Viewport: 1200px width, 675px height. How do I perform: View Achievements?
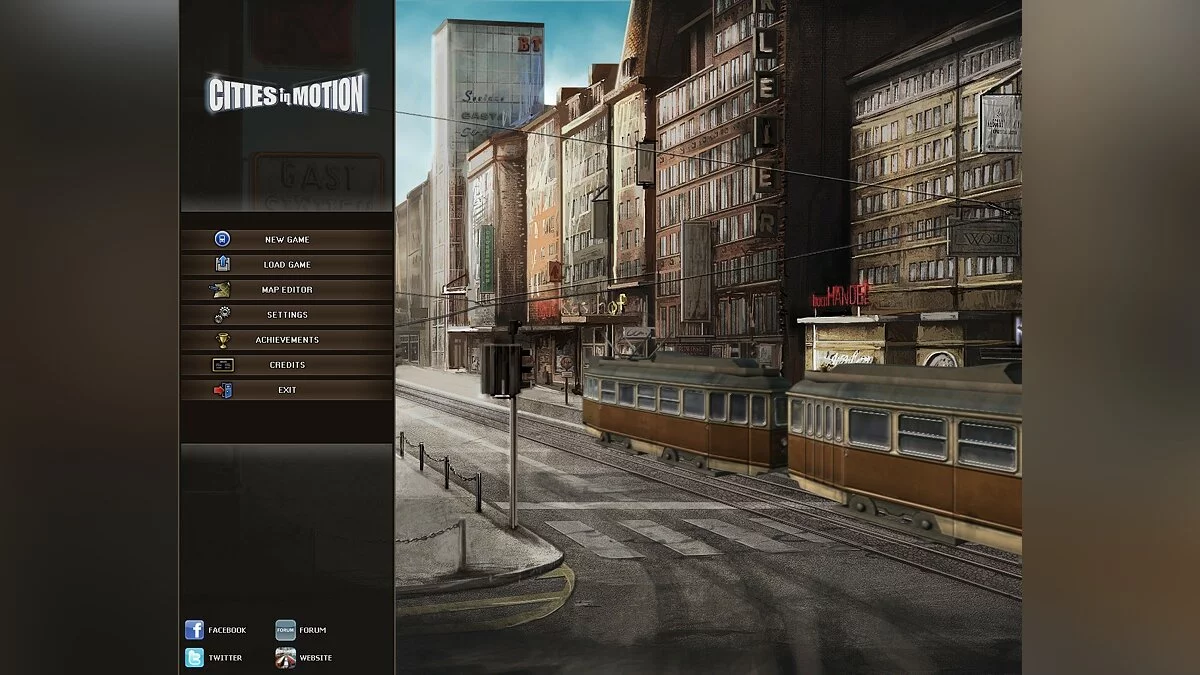(287, 339)
